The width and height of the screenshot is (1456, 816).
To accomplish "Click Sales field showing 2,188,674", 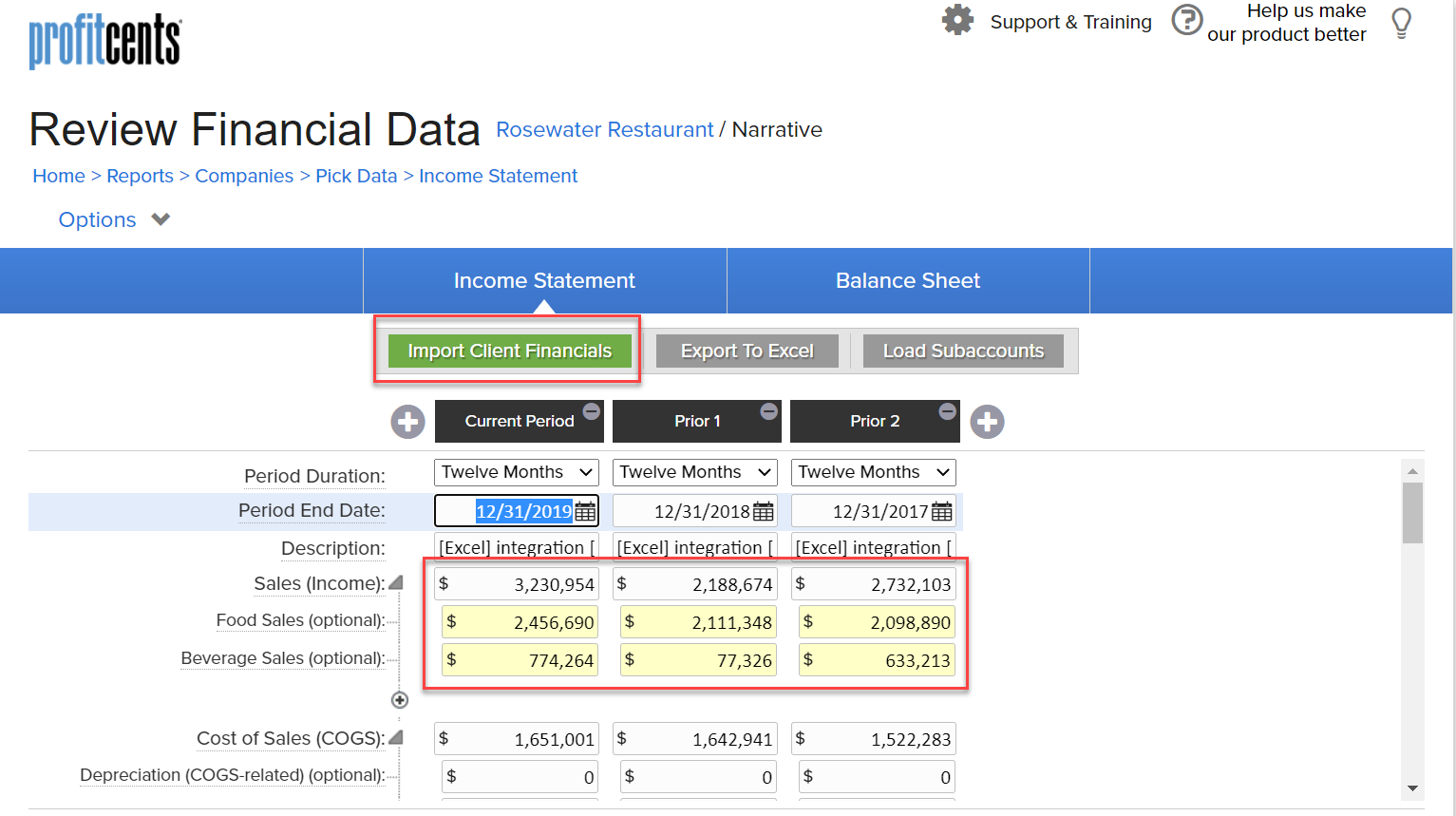I will point(695,584).
